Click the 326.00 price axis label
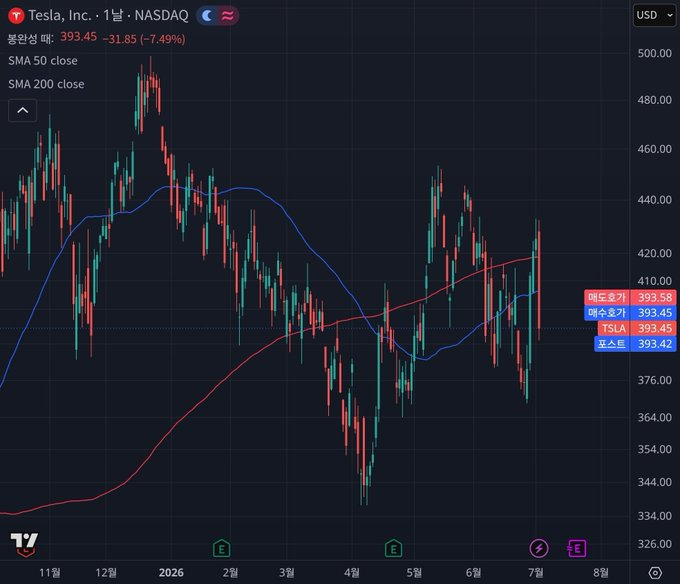The image size is (680, 584). coord(654,544)
